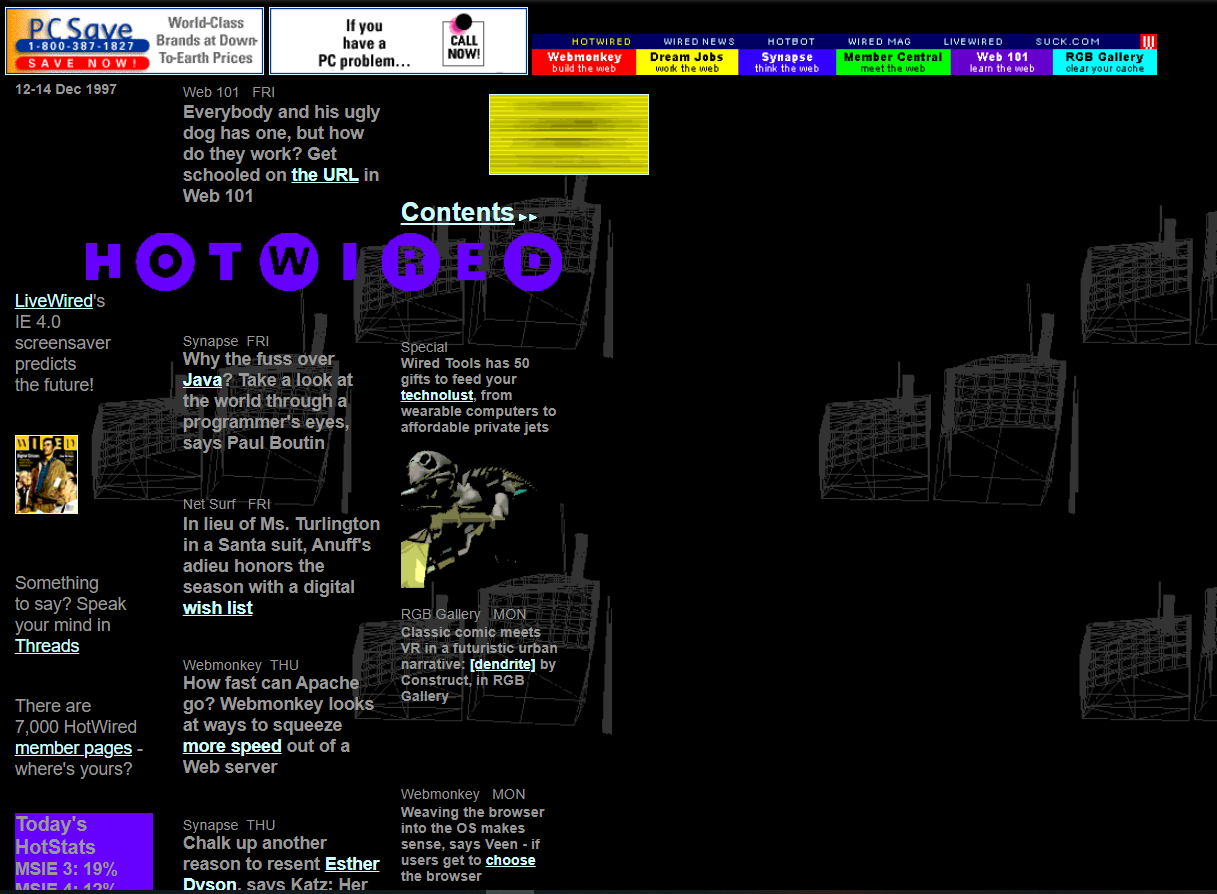This screenshot has width=1217, height=894.
Task: Click the Call Now PC problem ad
Action: coord(398,41)
